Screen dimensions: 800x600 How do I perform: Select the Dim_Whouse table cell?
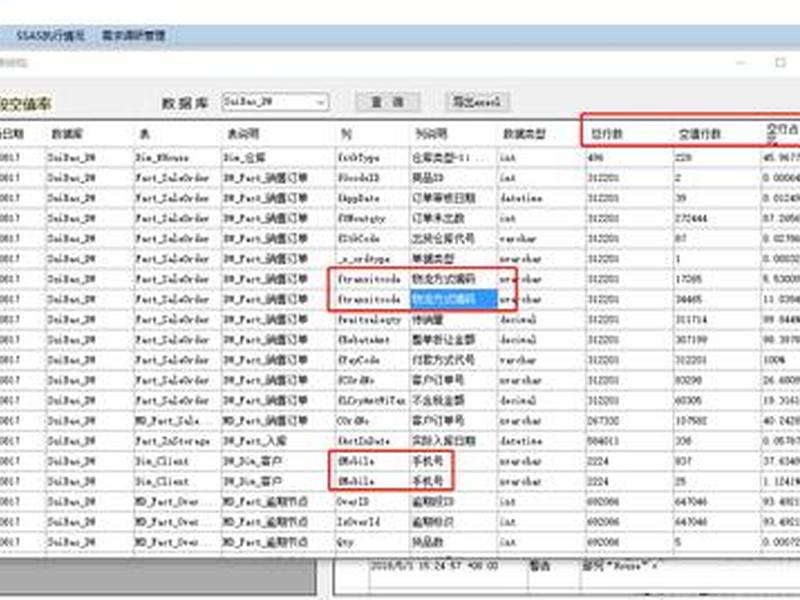[x=178, y=158]
